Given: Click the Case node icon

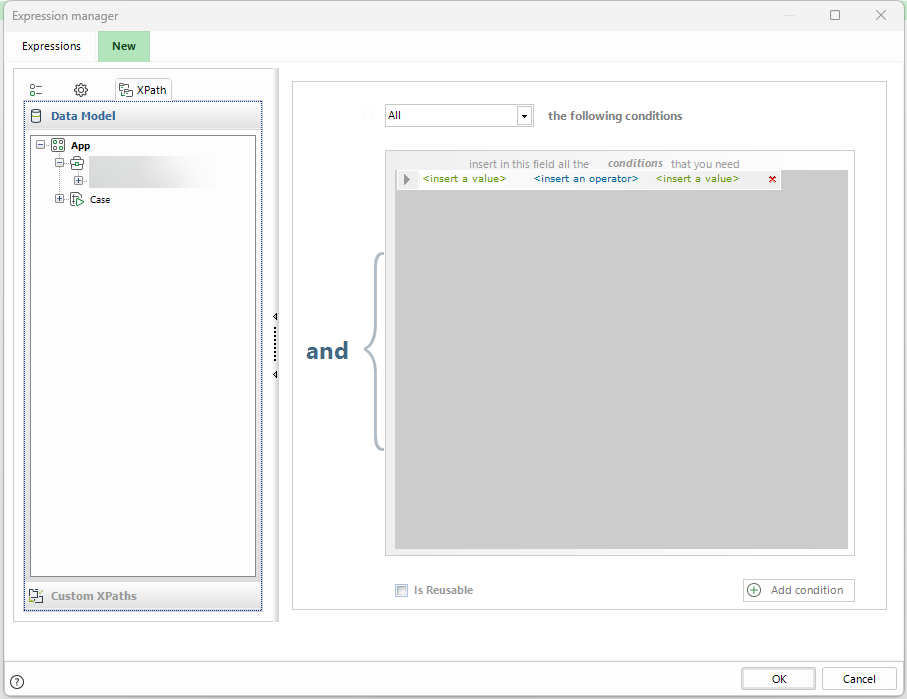Looking at the screenshot, I should click(77, 200).
